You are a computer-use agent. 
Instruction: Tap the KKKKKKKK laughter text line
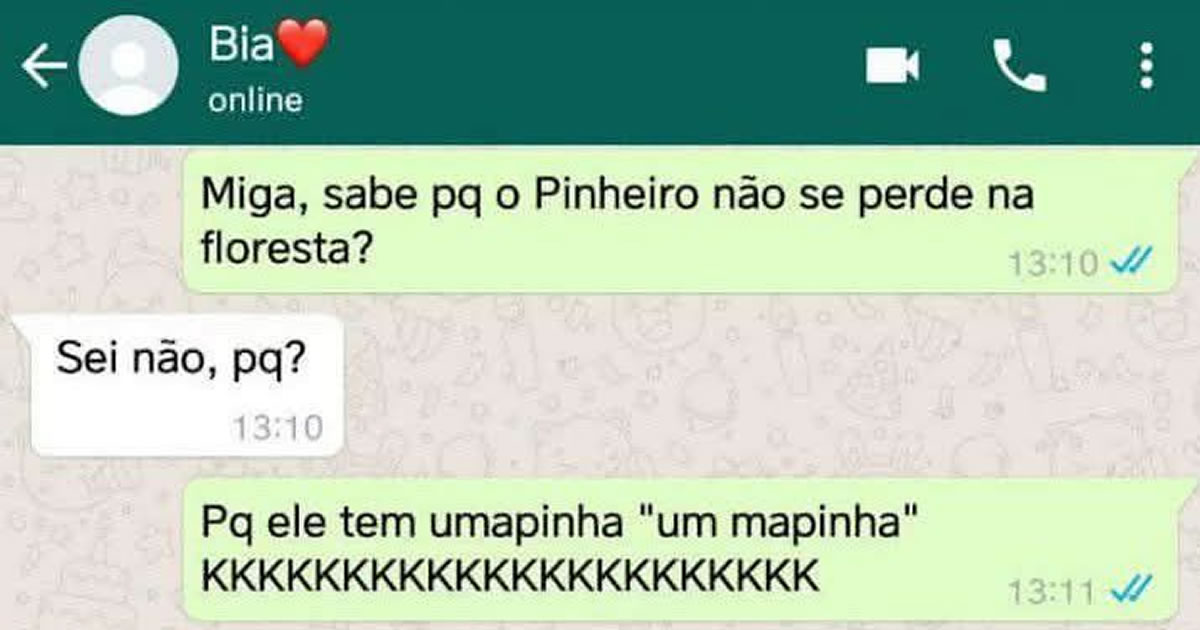(510, 576)
